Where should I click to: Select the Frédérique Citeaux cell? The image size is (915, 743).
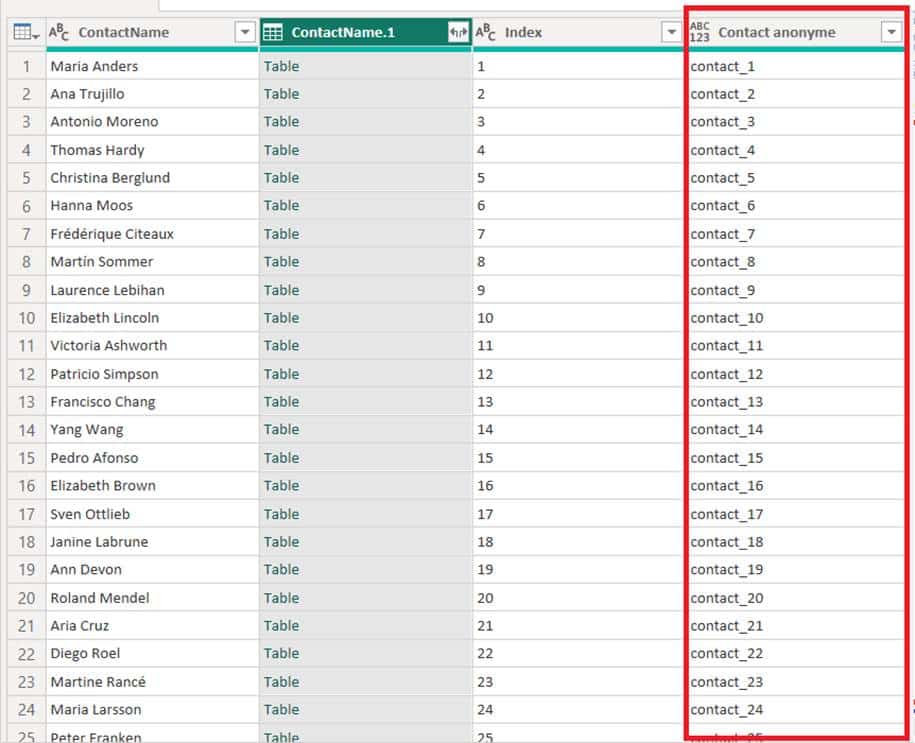pos(112,234)
